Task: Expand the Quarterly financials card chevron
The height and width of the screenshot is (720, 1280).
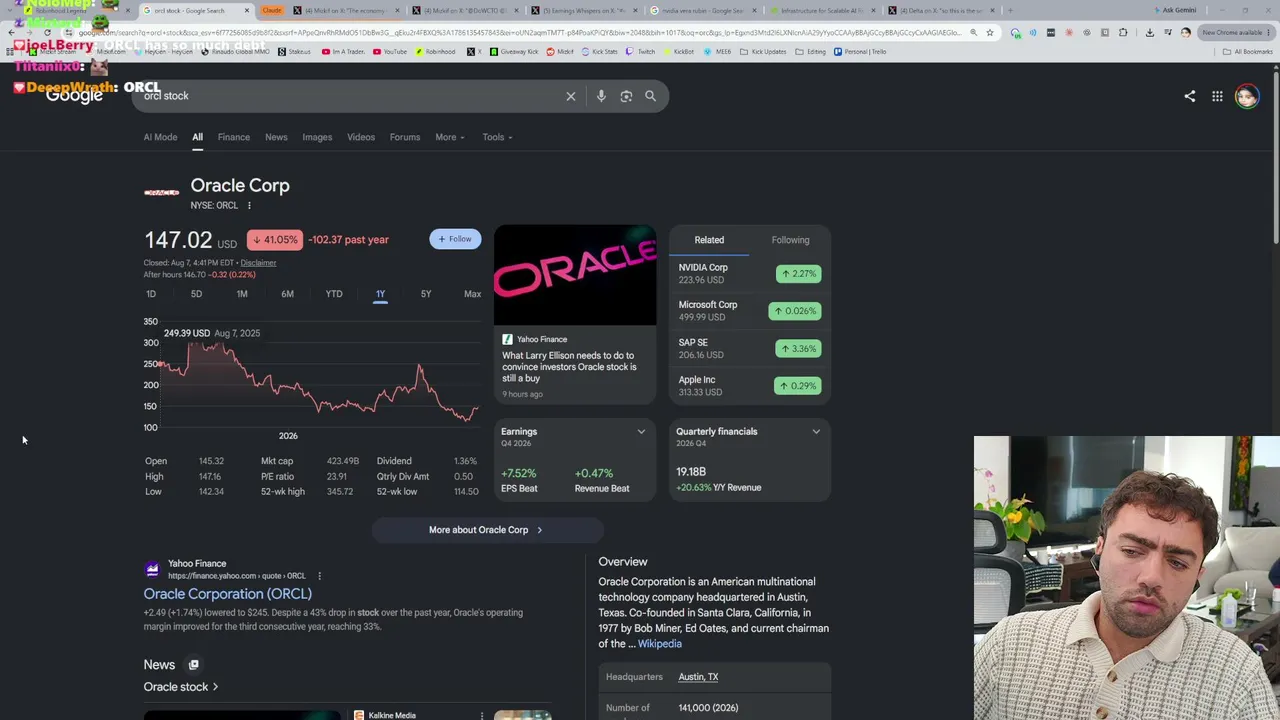Action: (x=816, y=432)
